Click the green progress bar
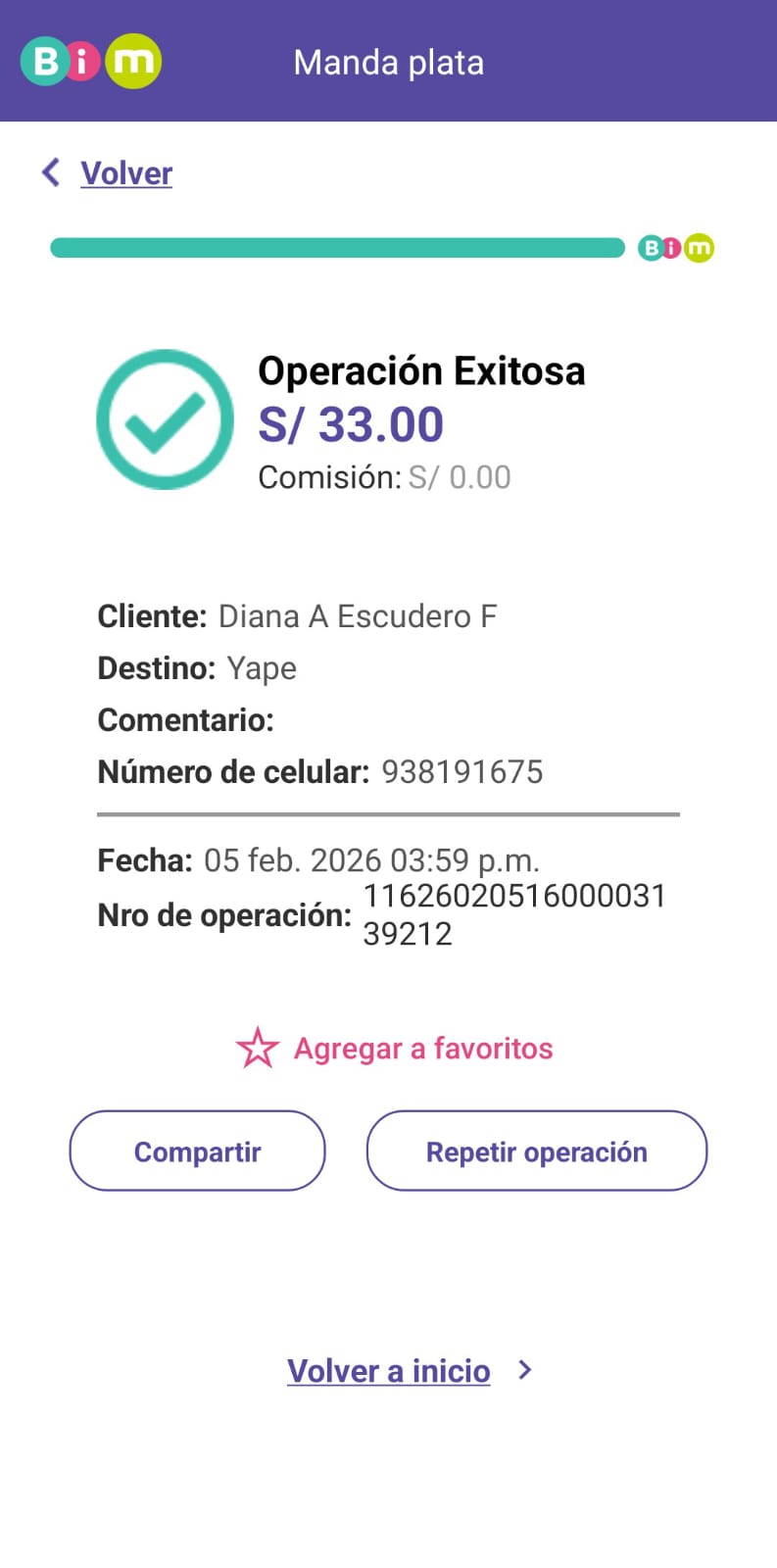 tap(337, 248)
